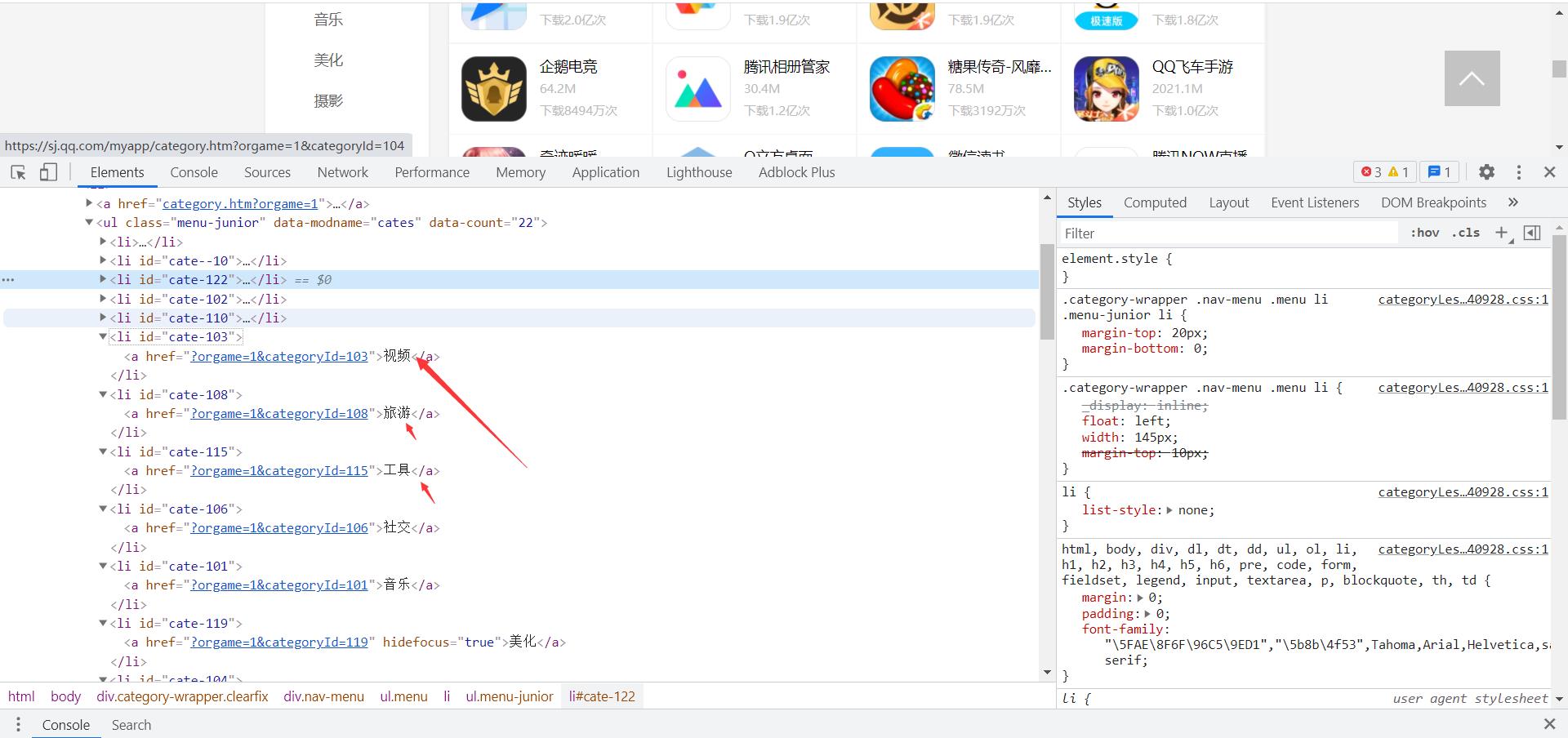1568x738 pixels.
Task: Click the new style rule plus icon
Action: 1501,233
